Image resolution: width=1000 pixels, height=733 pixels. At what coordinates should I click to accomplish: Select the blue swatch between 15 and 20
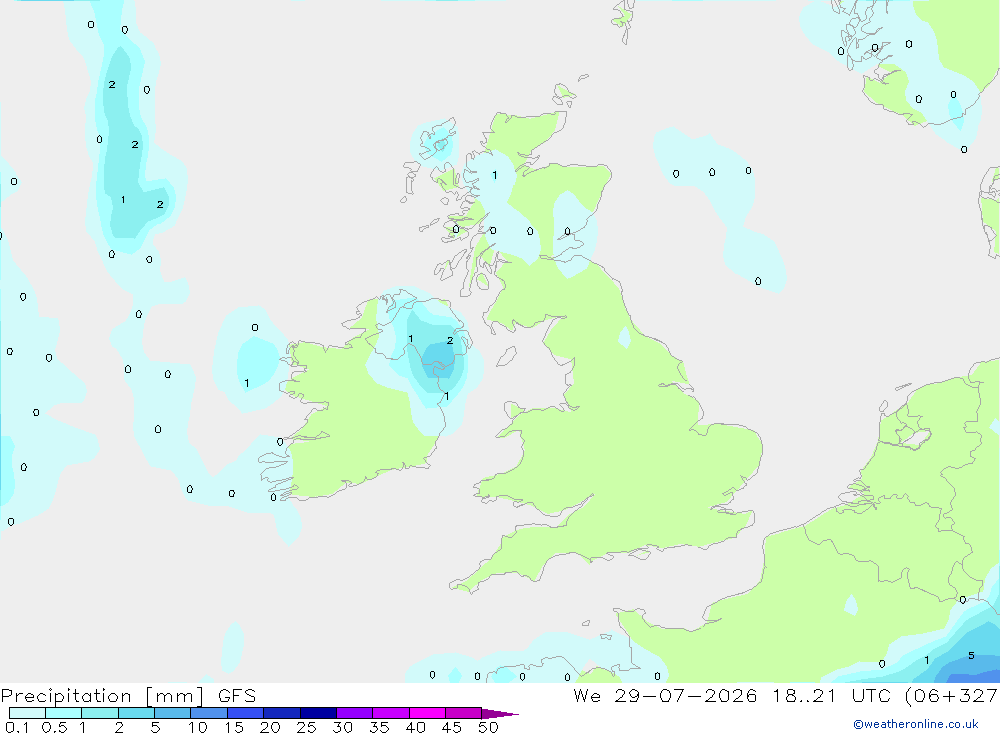(245, 713)
